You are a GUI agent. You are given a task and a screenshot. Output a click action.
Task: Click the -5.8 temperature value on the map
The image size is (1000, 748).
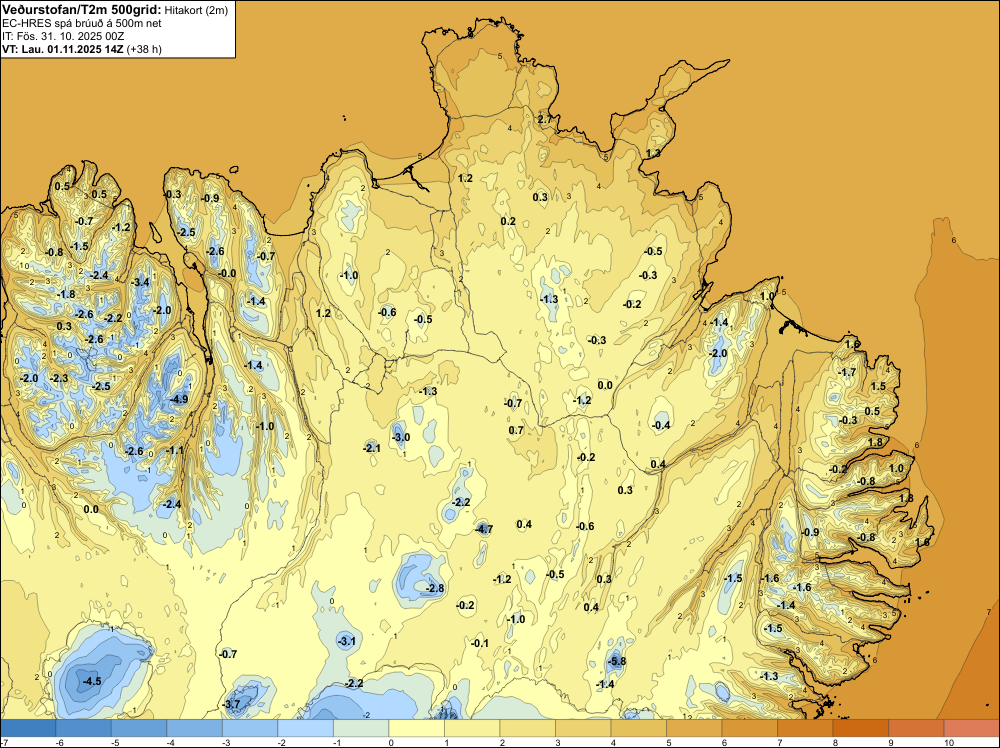coord(617,661)
